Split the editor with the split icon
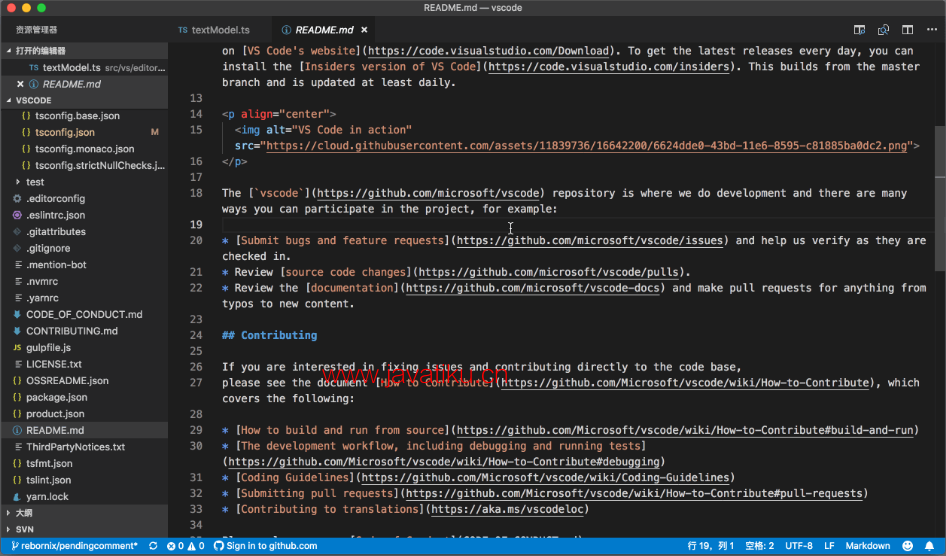 pyautogui.click(x=907, y=30)
